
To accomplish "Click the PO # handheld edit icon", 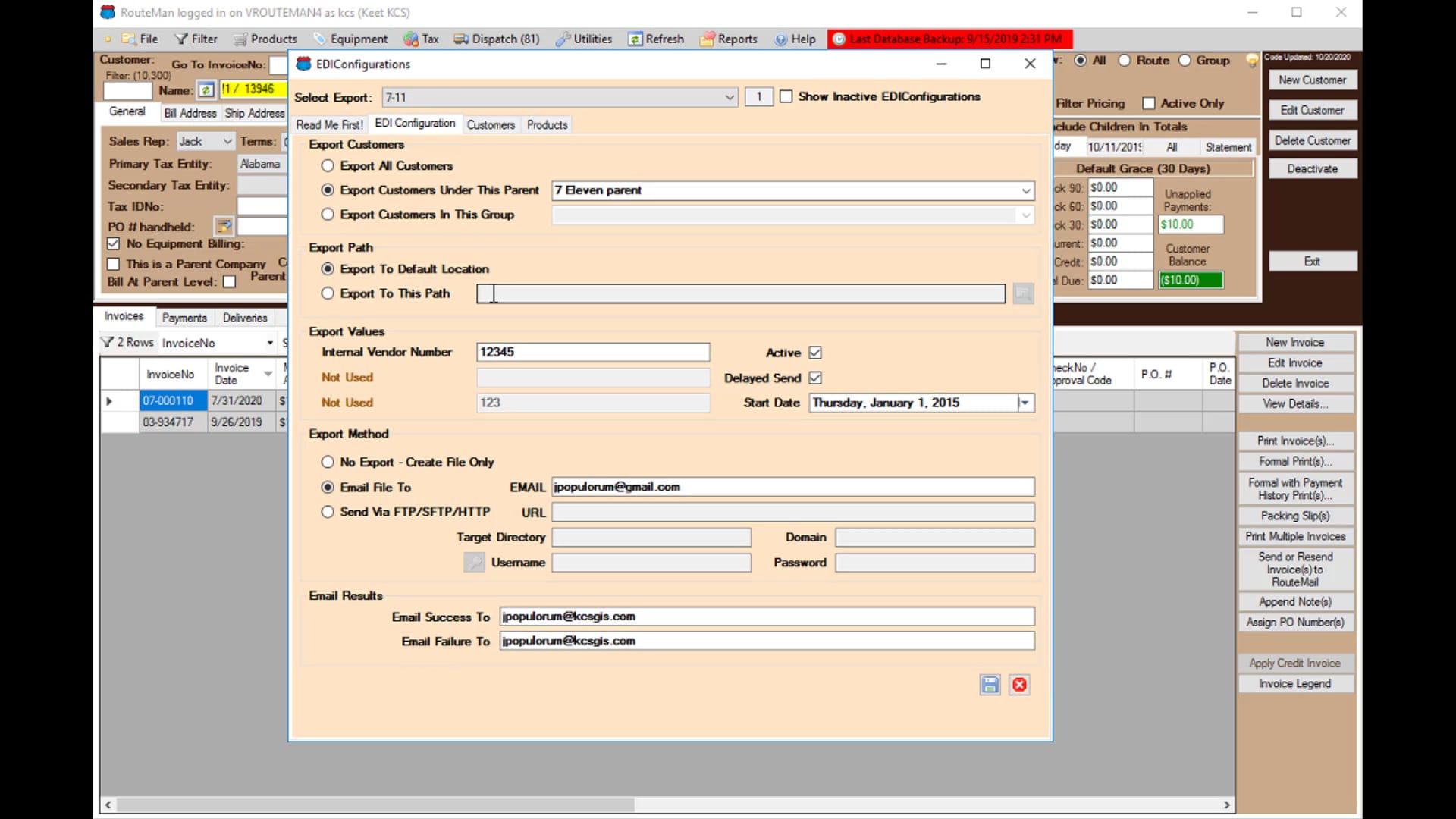I will (x=224, y=226).
